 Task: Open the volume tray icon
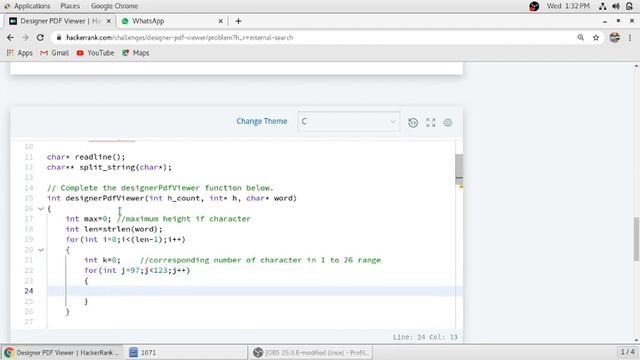616,6
